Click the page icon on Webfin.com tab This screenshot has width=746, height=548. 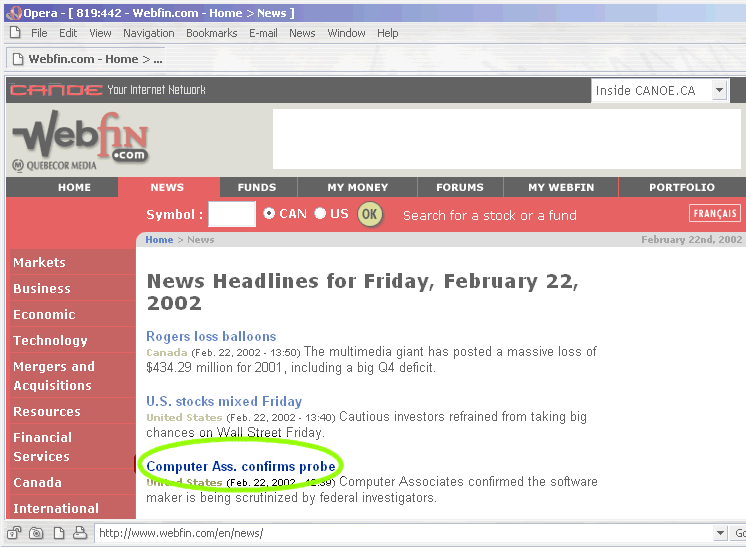(18, 59)
